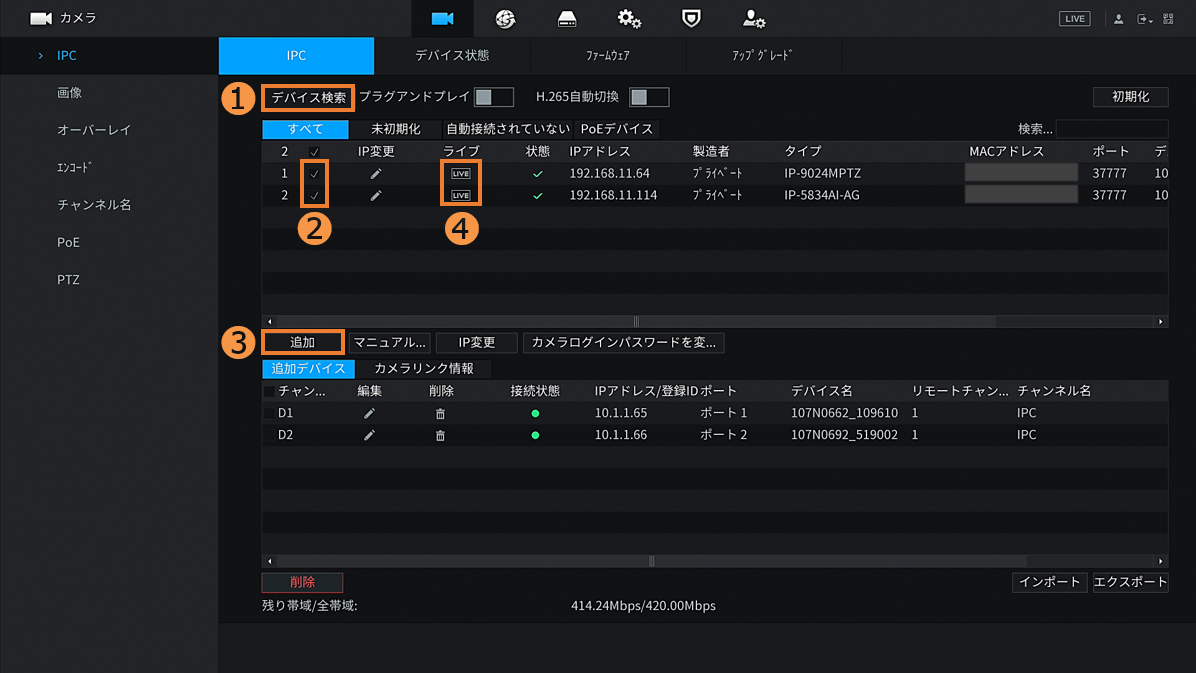Open the storage drive icon in top bar

coord(567,19)
